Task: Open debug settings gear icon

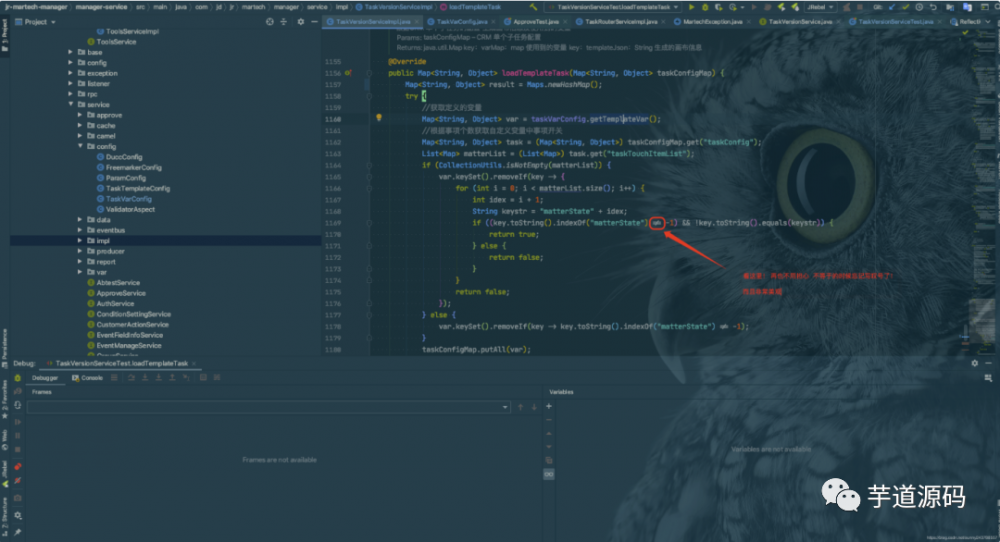Action: point(17,515)
